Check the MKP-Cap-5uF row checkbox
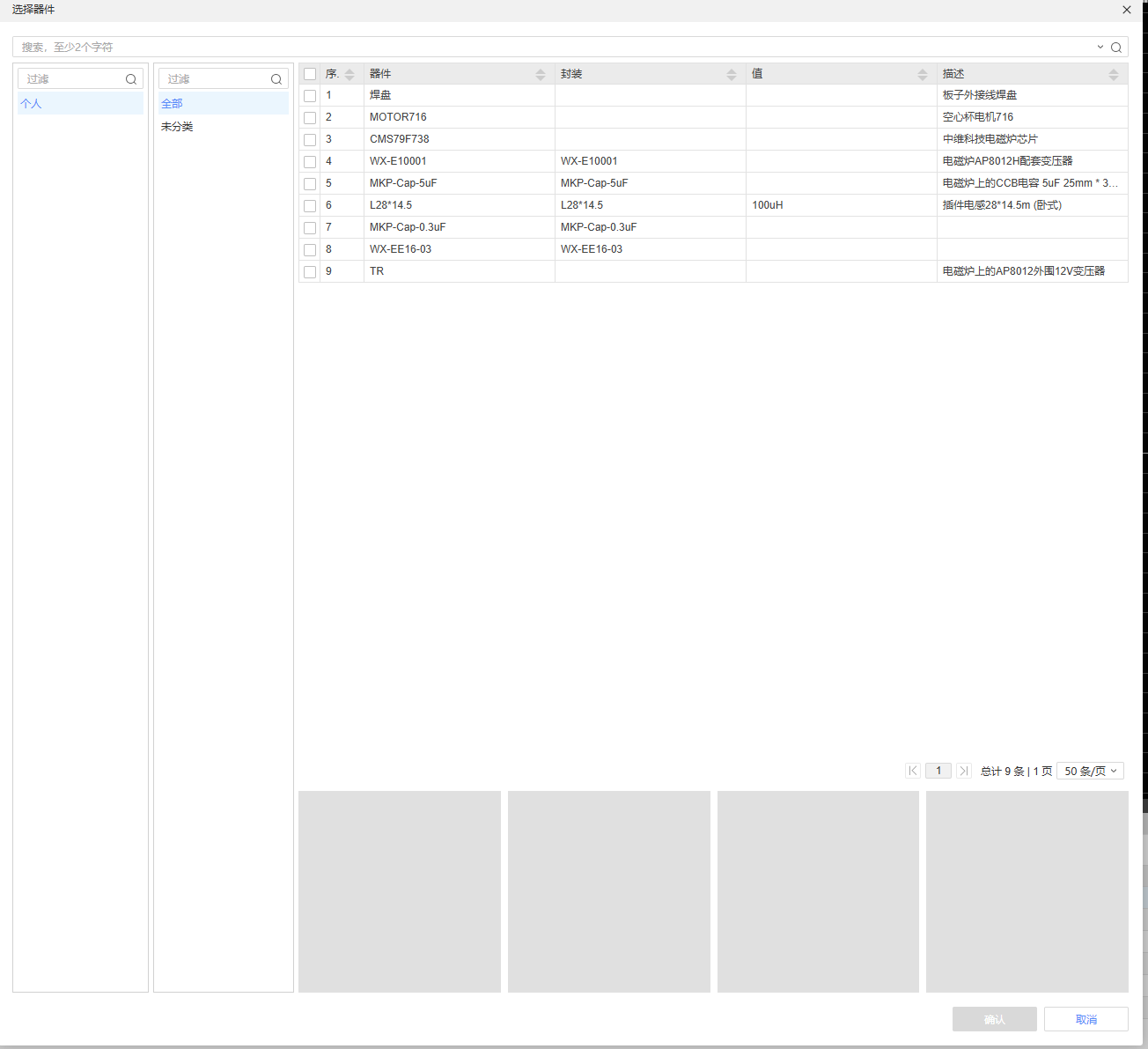1148x1049 pixels. (310, 184)
